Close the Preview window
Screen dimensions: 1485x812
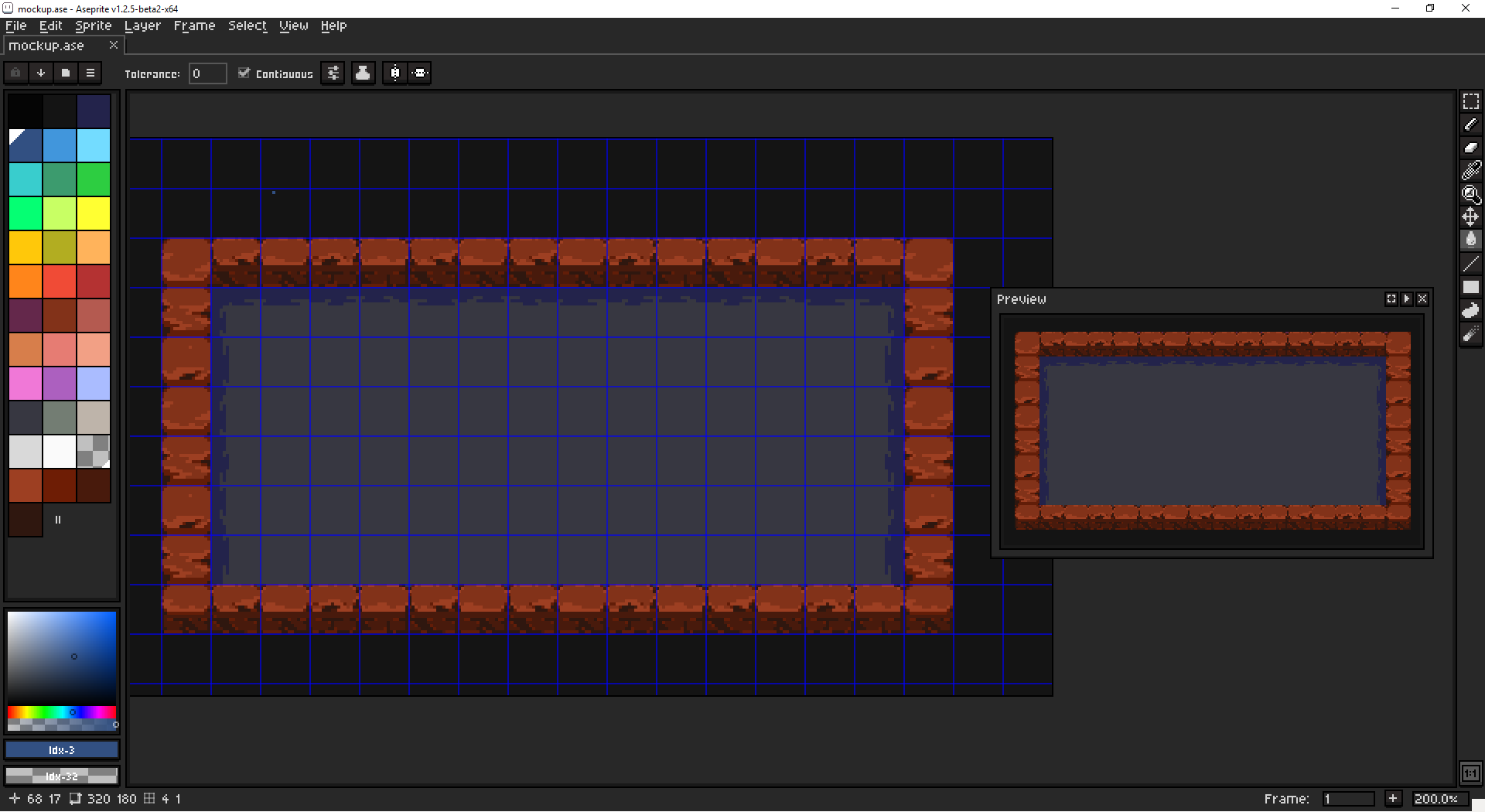pyautogui.click(x=1422, y=299)
